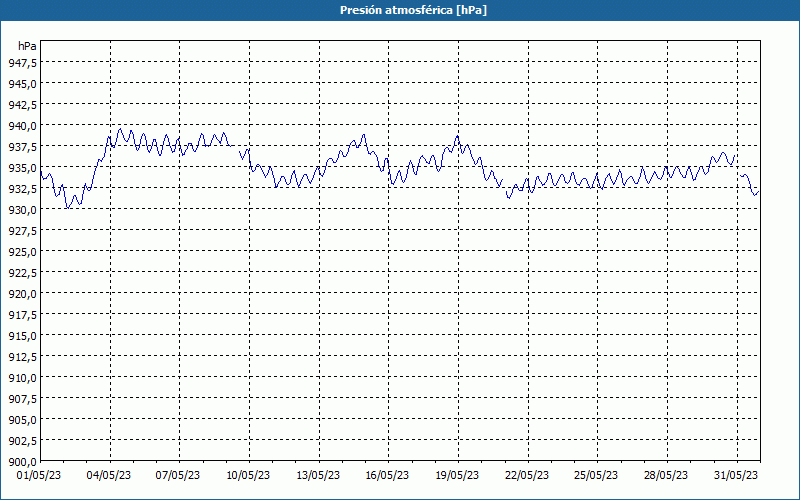Select the 915,0 y-axis label
The width and height of the screenshot is (800, 500).
(x=22, y=336)
